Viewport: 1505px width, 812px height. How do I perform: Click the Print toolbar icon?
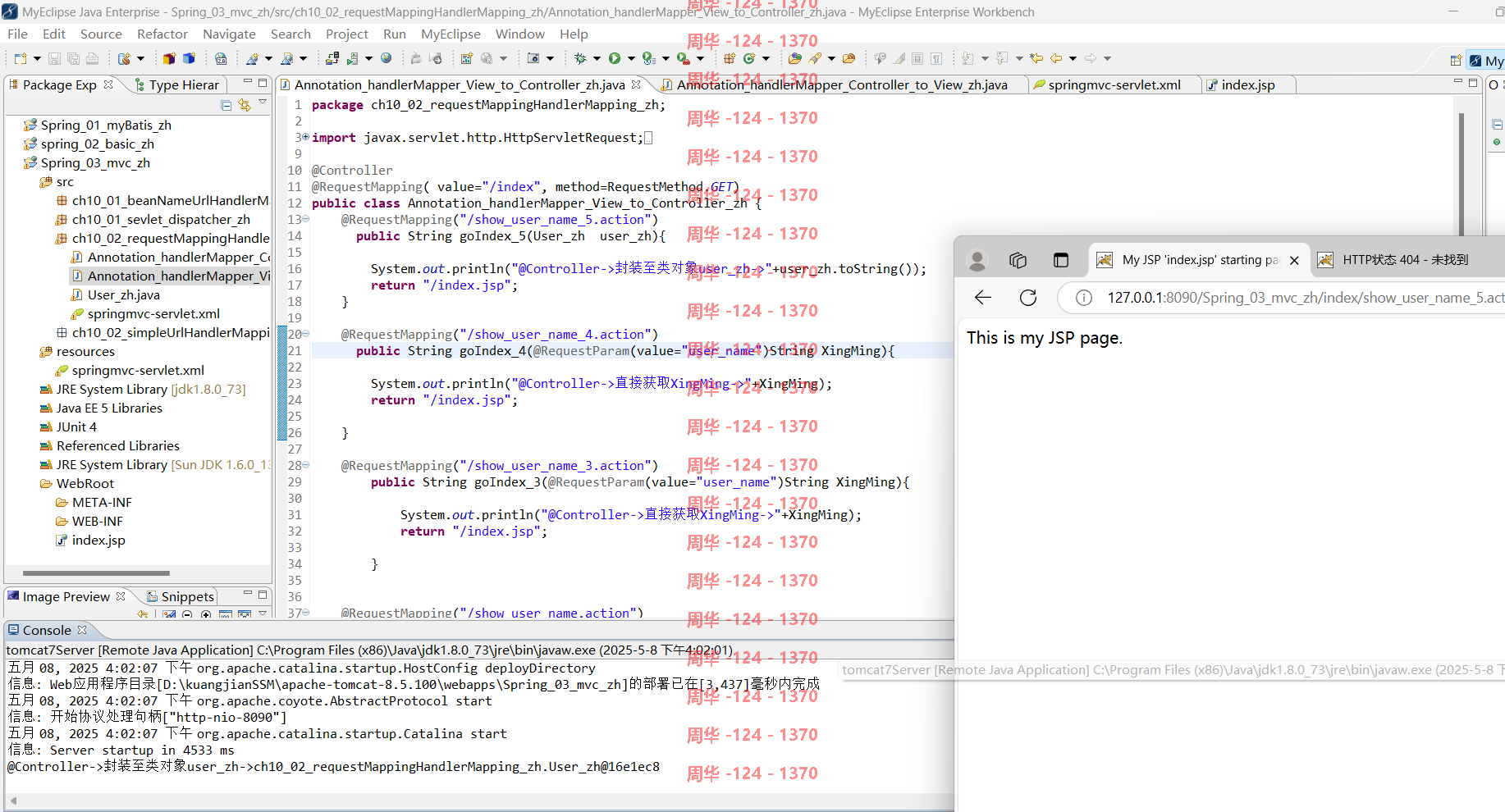coord(92,58)
